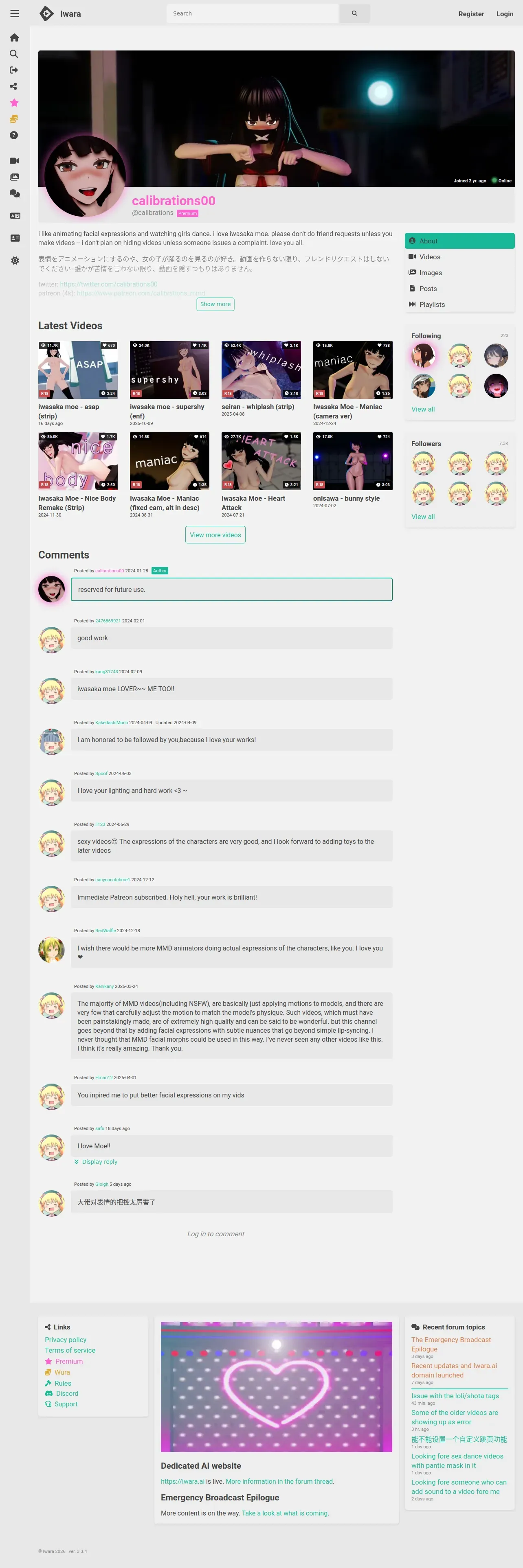Open the pink star premium icon
The width and height of the screenshot is (523, 1568).
tap(15, 103)
